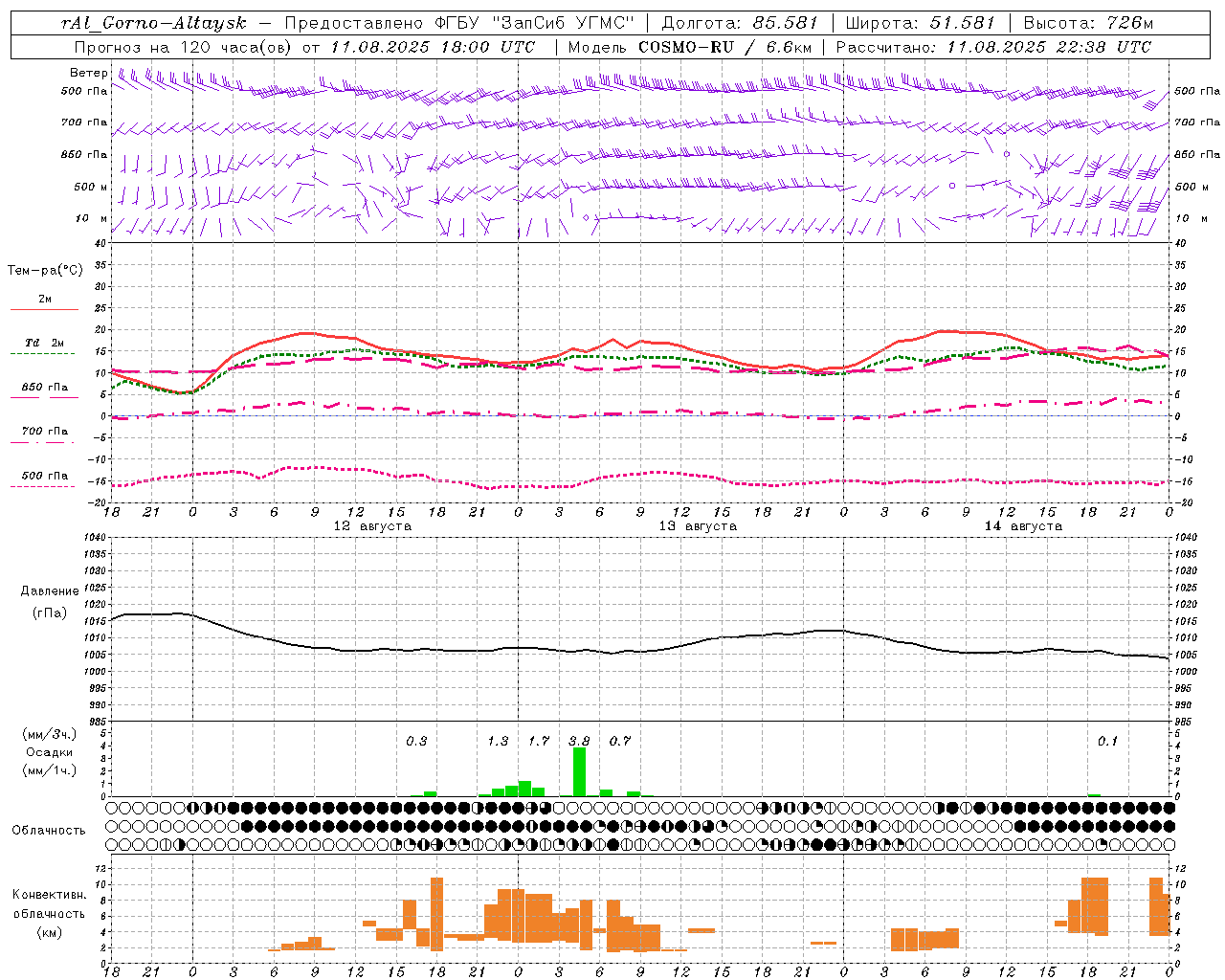
Task: Click the elevation text Высота: 726м
Action: click(1088, 23)
